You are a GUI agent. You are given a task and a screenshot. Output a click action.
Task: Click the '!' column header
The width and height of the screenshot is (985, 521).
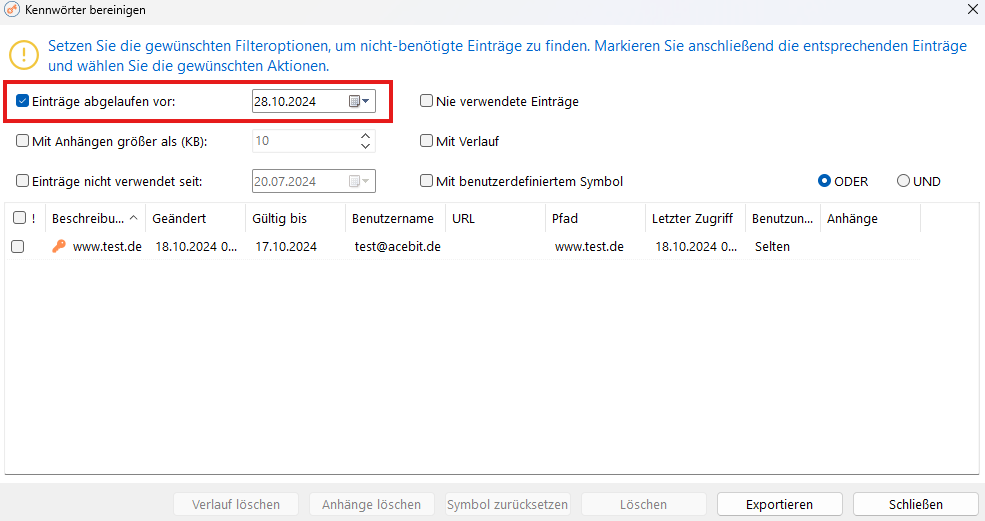click(x=34, y=218)
